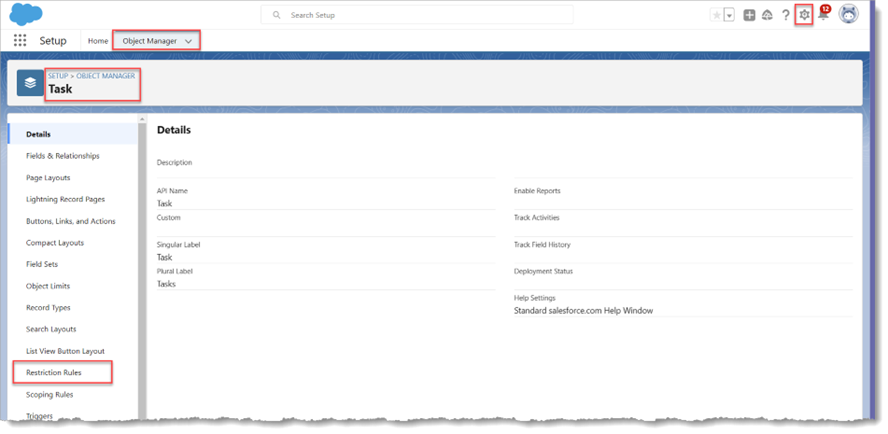Screen dimensions: 888x434
Task: Click the Object Manager breadcrumb link
Action: [x=106, y=76]
